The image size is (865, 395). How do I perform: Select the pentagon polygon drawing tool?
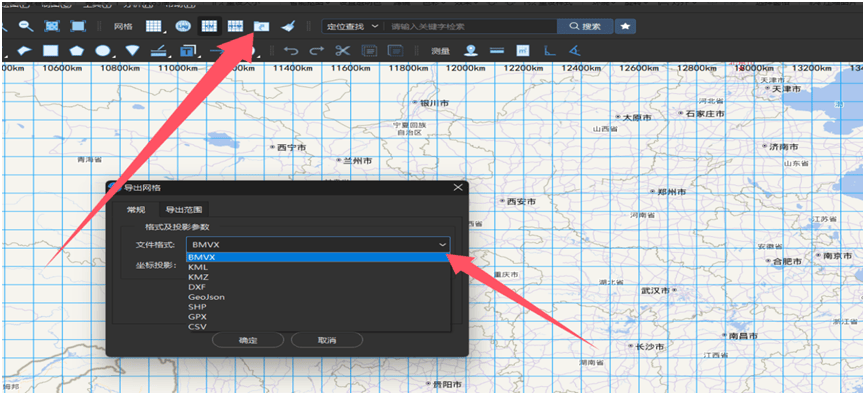[76, 51]
